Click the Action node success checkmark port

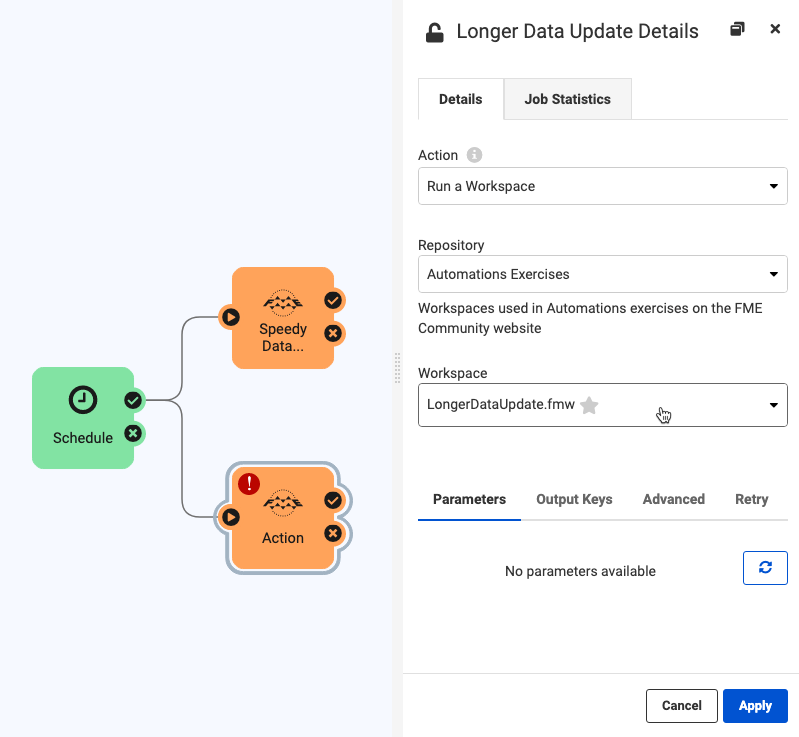click(x=333, y=500)
